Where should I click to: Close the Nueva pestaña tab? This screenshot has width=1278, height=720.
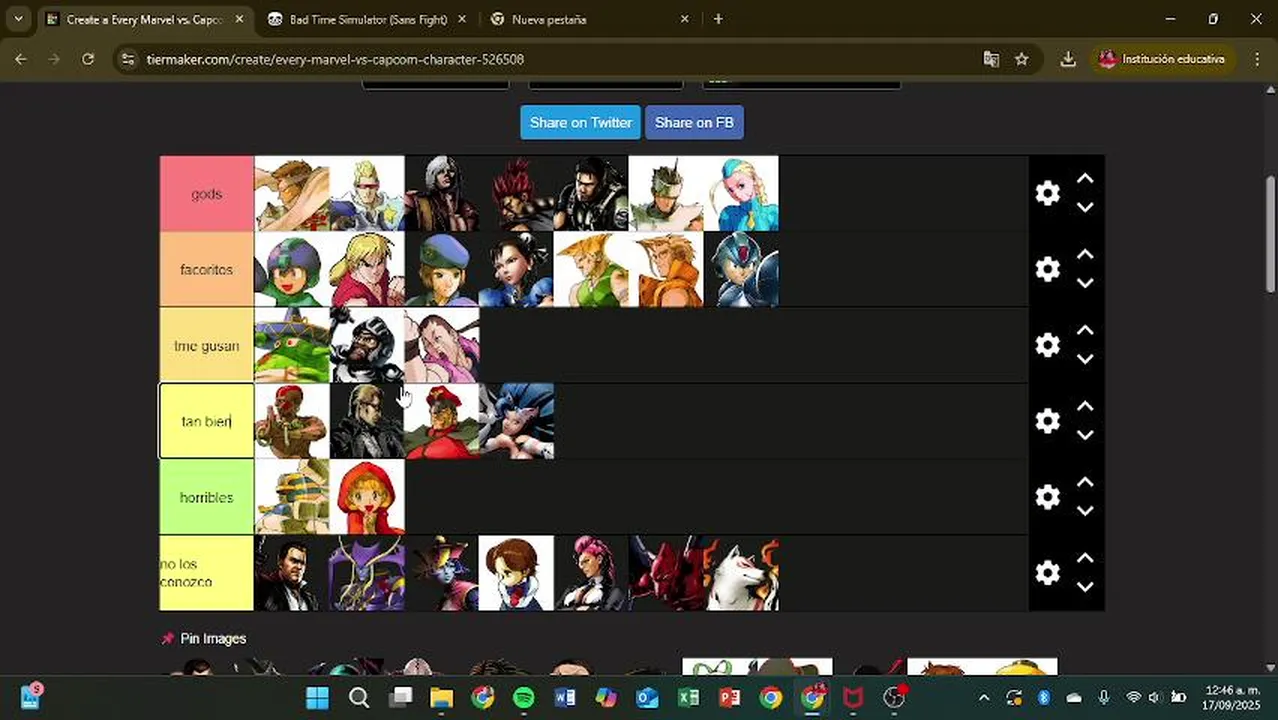[x=685, y=19]
